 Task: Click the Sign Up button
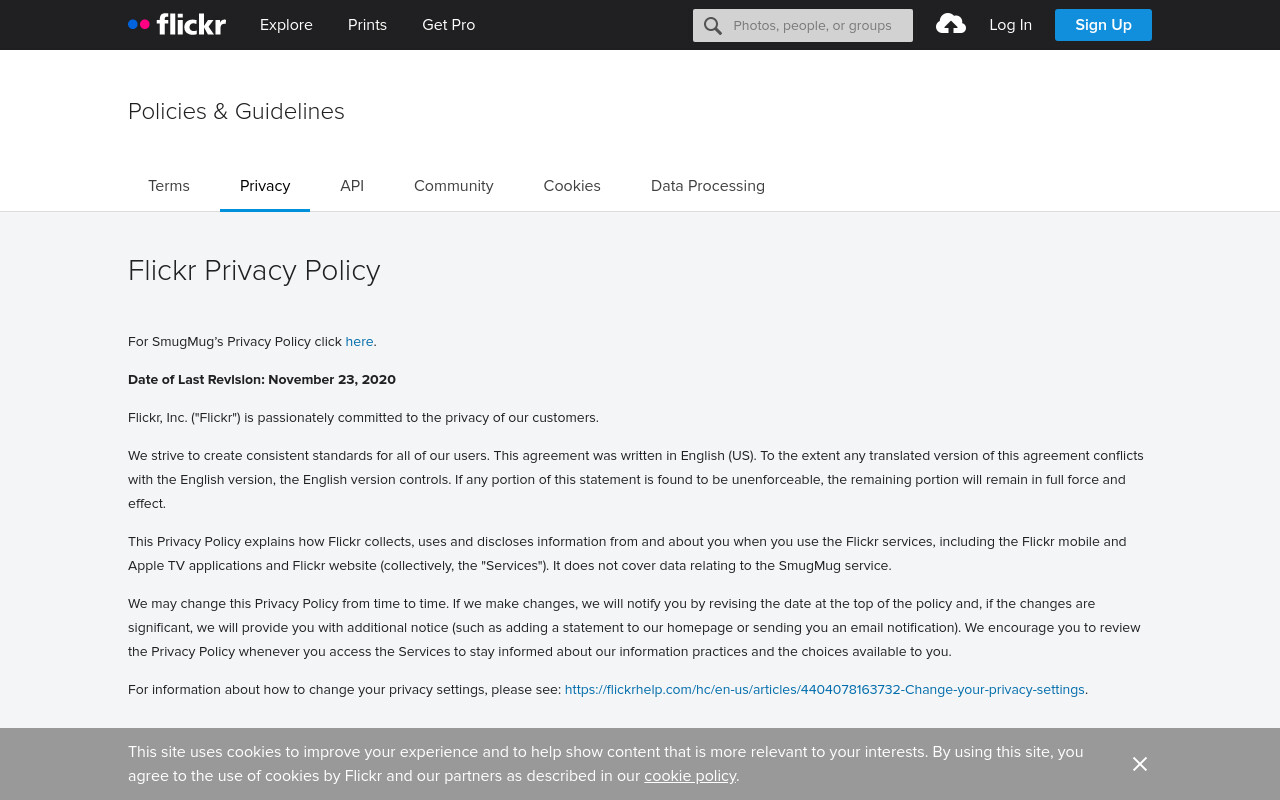pyautogui.click(x=1103, y=25)
